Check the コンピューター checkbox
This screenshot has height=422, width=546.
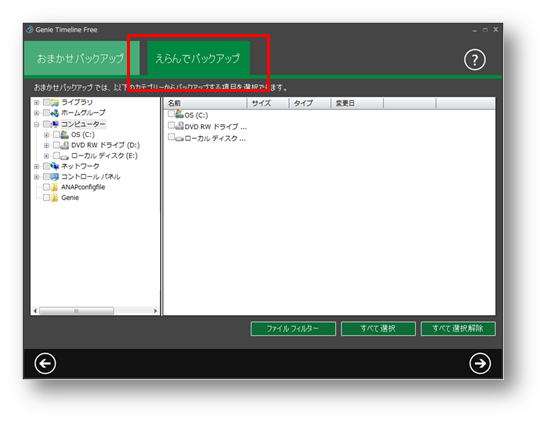pos(47,124)
